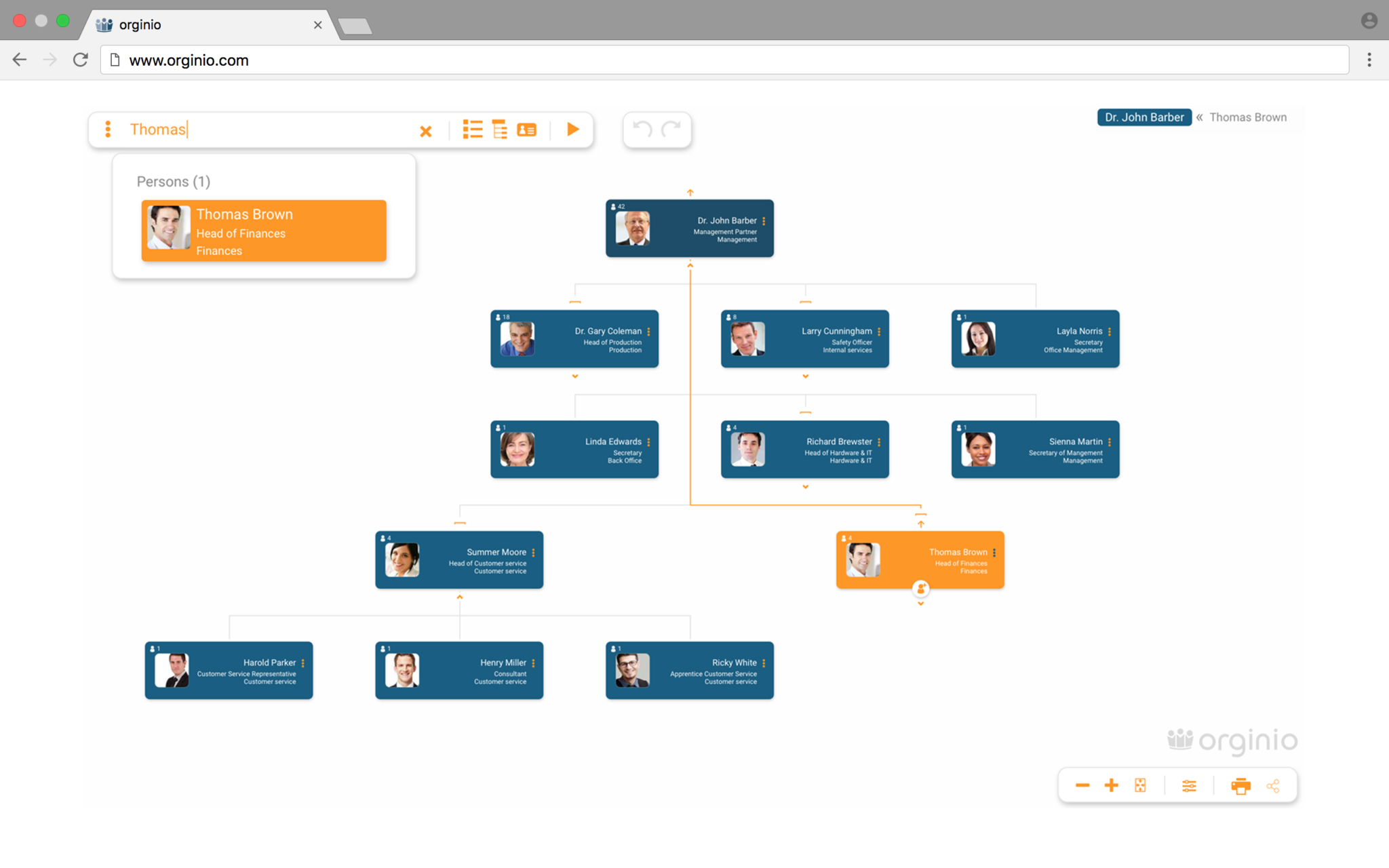This screenshot has height=868, width=1389.
Task: Click the fit-to-screen grid icon
Action: click(1139, 785)
